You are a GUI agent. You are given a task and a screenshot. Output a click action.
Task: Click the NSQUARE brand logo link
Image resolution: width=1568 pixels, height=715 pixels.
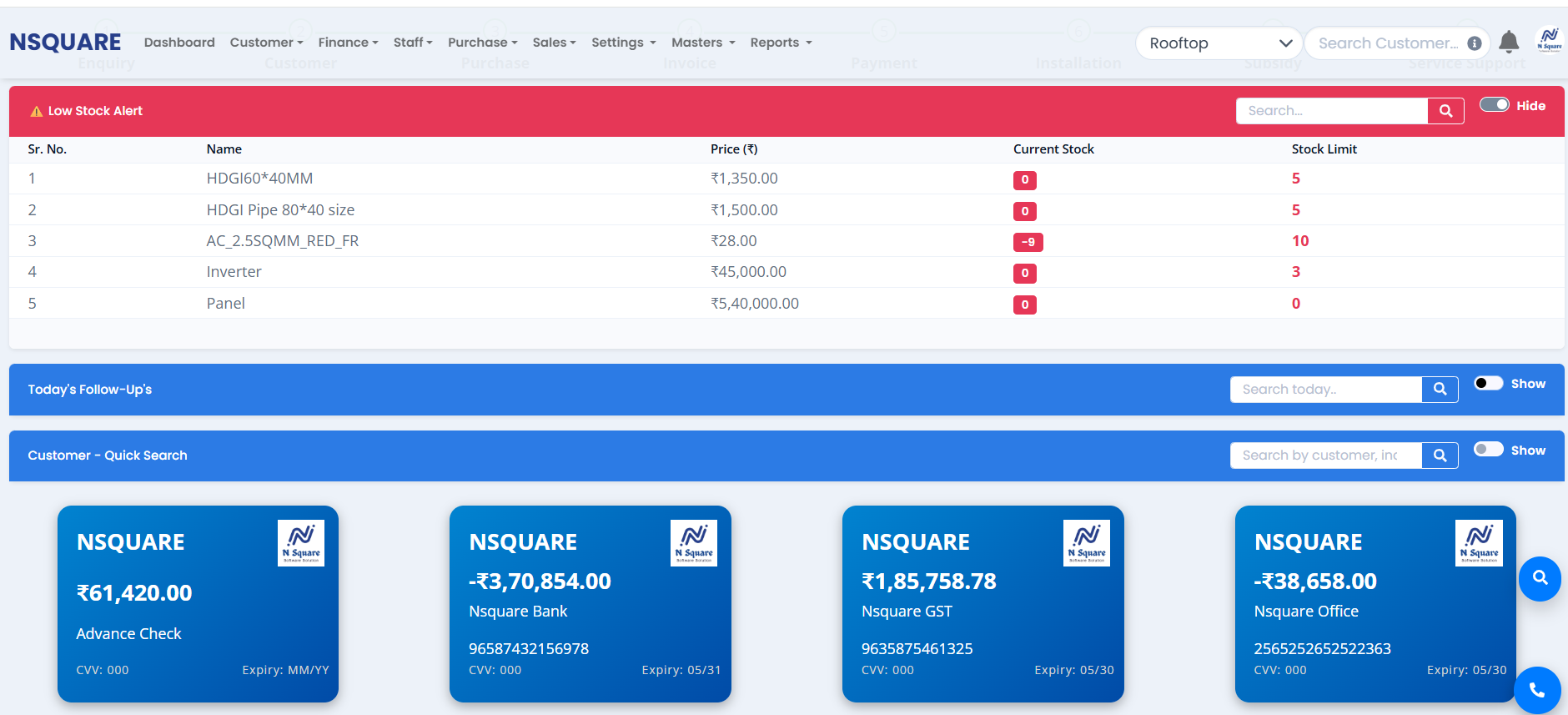[65, 43]
